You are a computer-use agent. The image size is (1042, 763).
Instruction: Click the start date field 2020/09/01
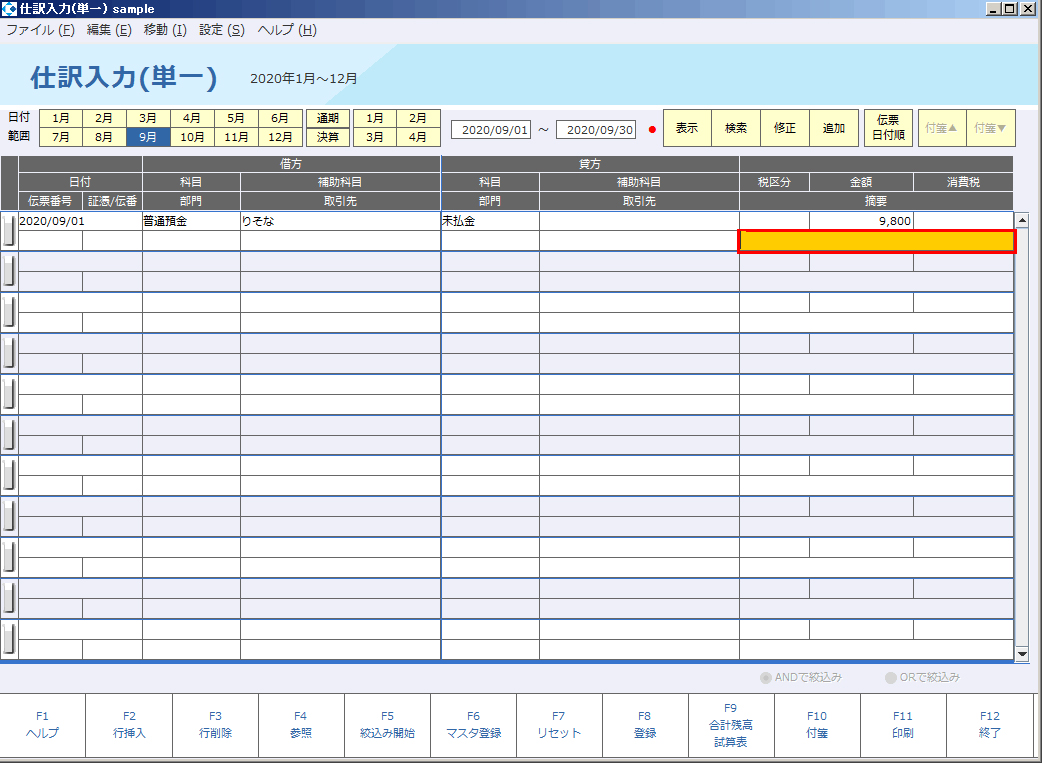[490, 130]
